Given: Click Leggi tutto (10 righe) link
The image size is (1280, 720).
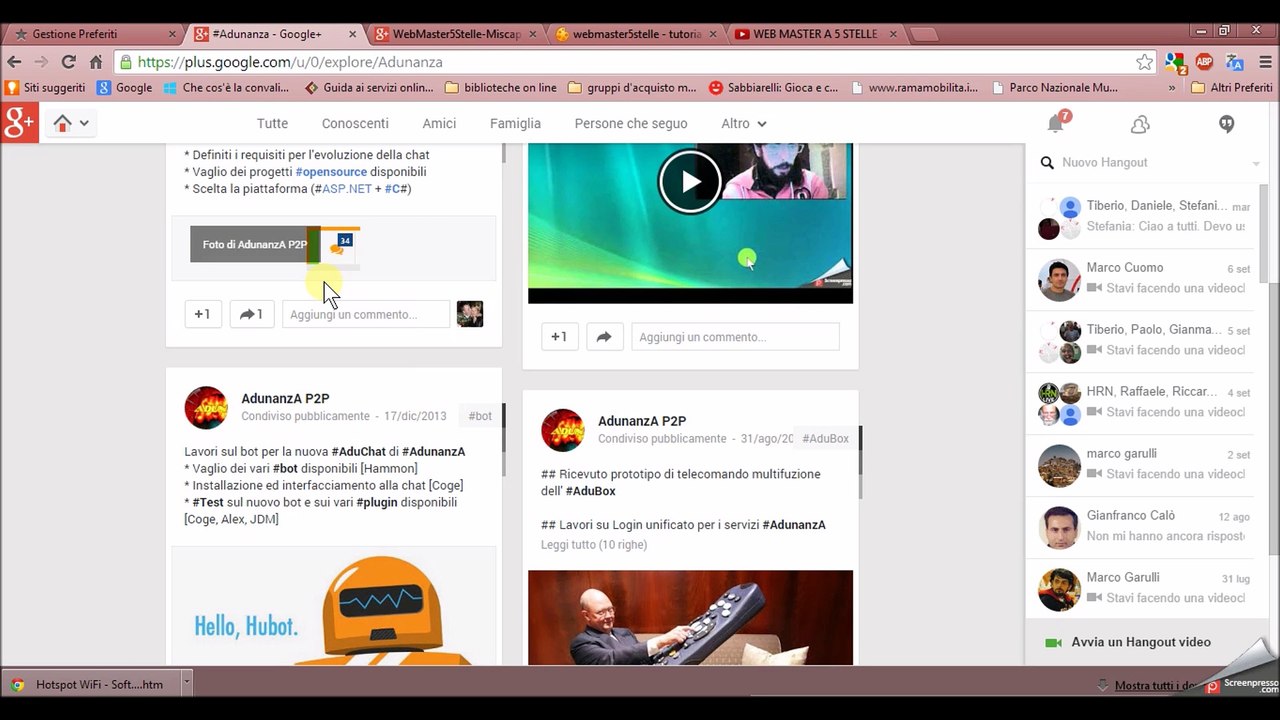Looking at the screenshot, I should [x=594, y=545].
